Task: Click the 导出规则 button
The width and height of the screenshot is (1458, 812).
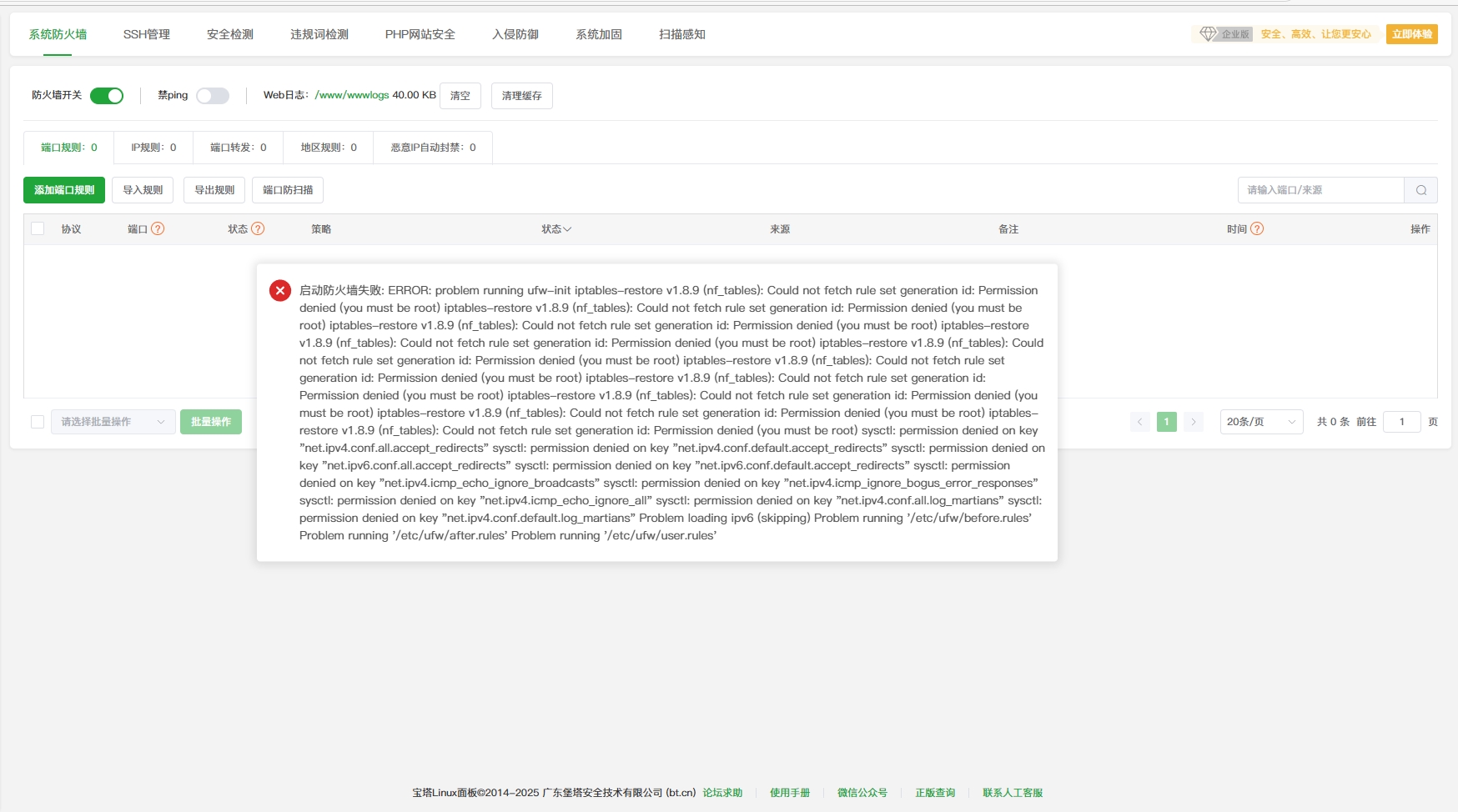Action: [x=214, y=190]
